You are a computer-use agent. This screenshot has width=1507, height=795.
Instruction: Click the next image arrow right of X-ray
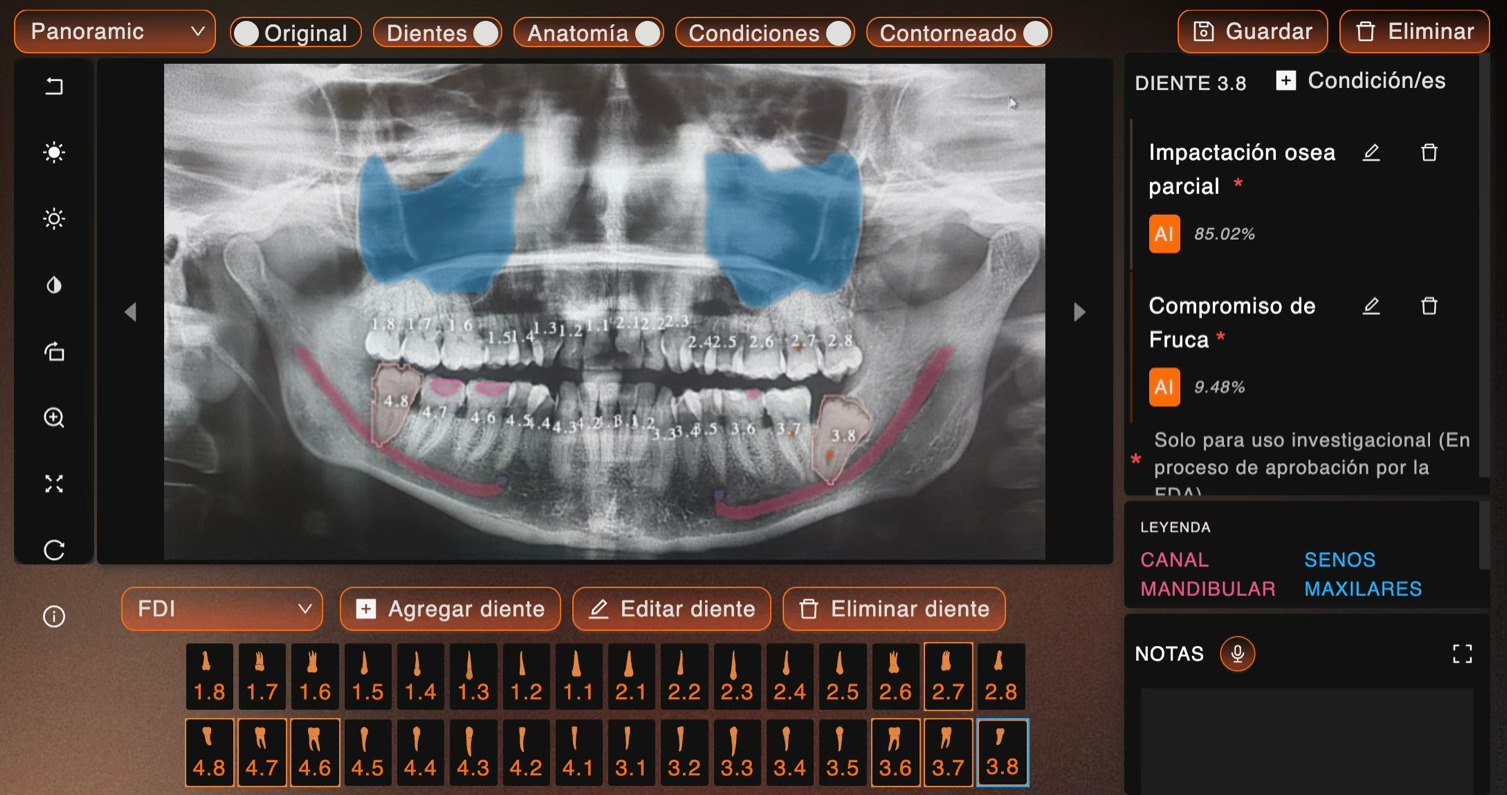coord(1079,312)
